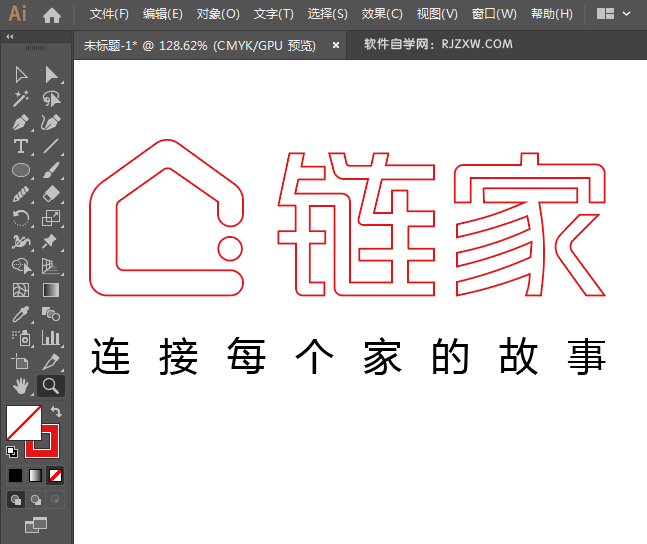
Task: Select the Mesh tool
Action: pyautogui.click(x=21, y=290)
